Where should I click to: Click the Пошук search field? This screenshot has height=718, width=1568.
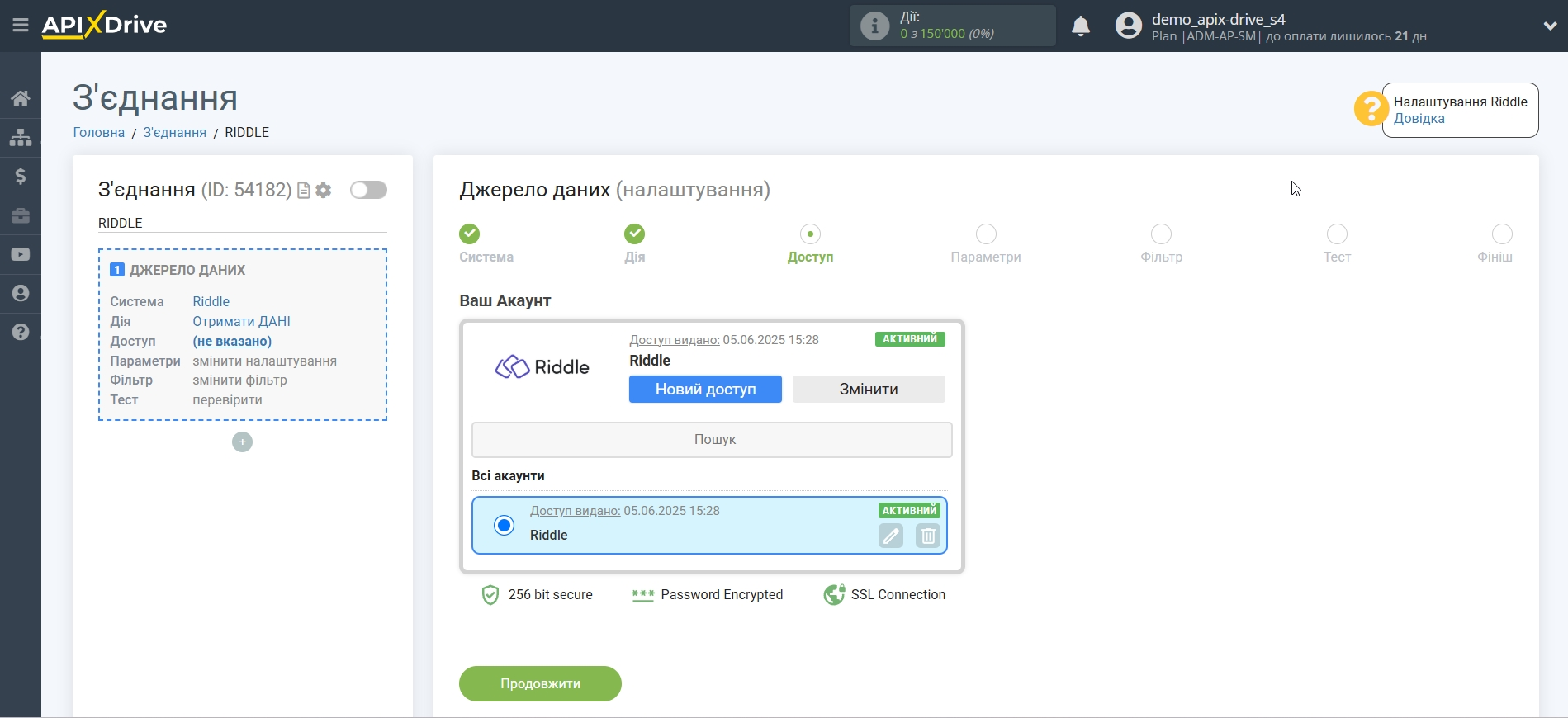tap(712, 440)
